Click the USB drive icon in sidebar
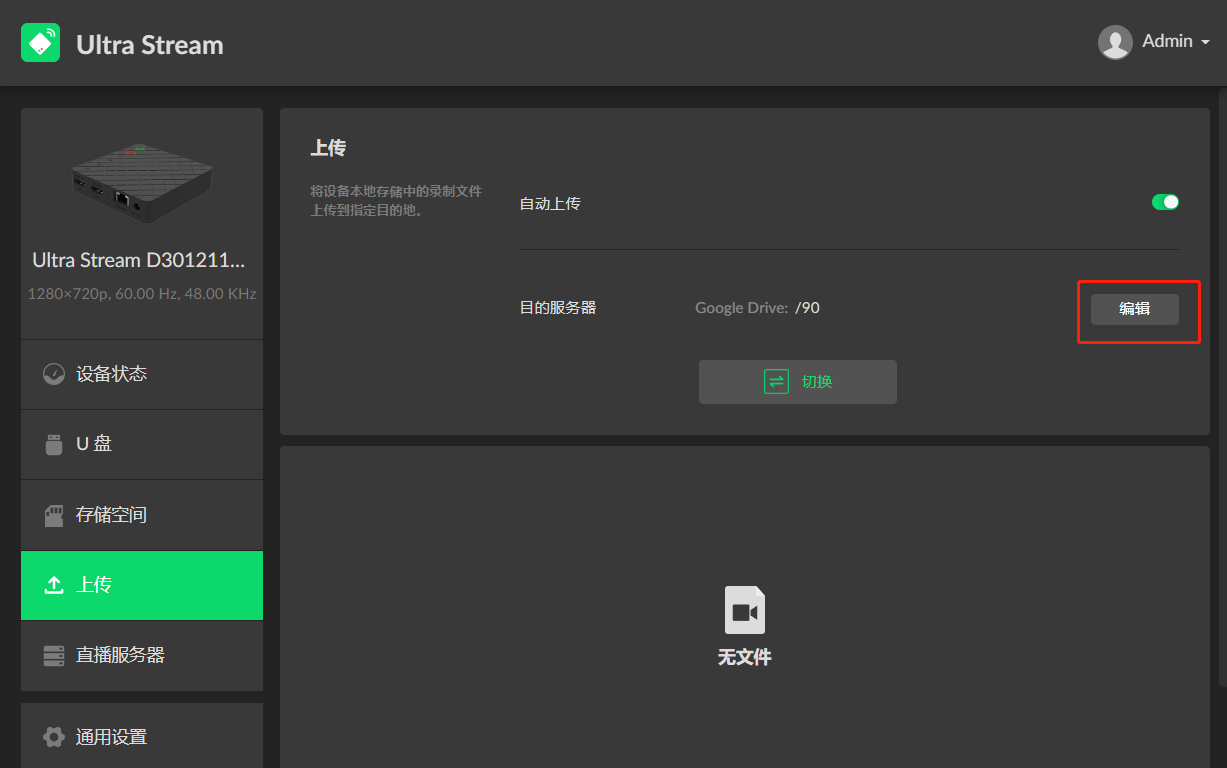This screenshot has width=1227, height=768. click(54, 444)
